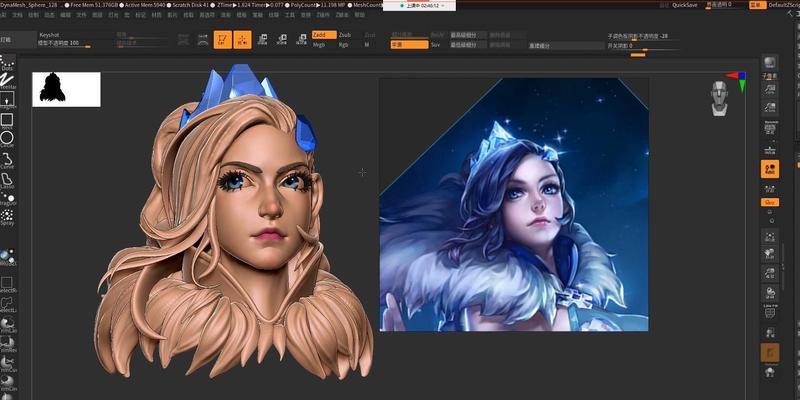The height and width of the screenshot is (400, 800).
Task: Click the QuickSave button
Action: tap(685, 5)
